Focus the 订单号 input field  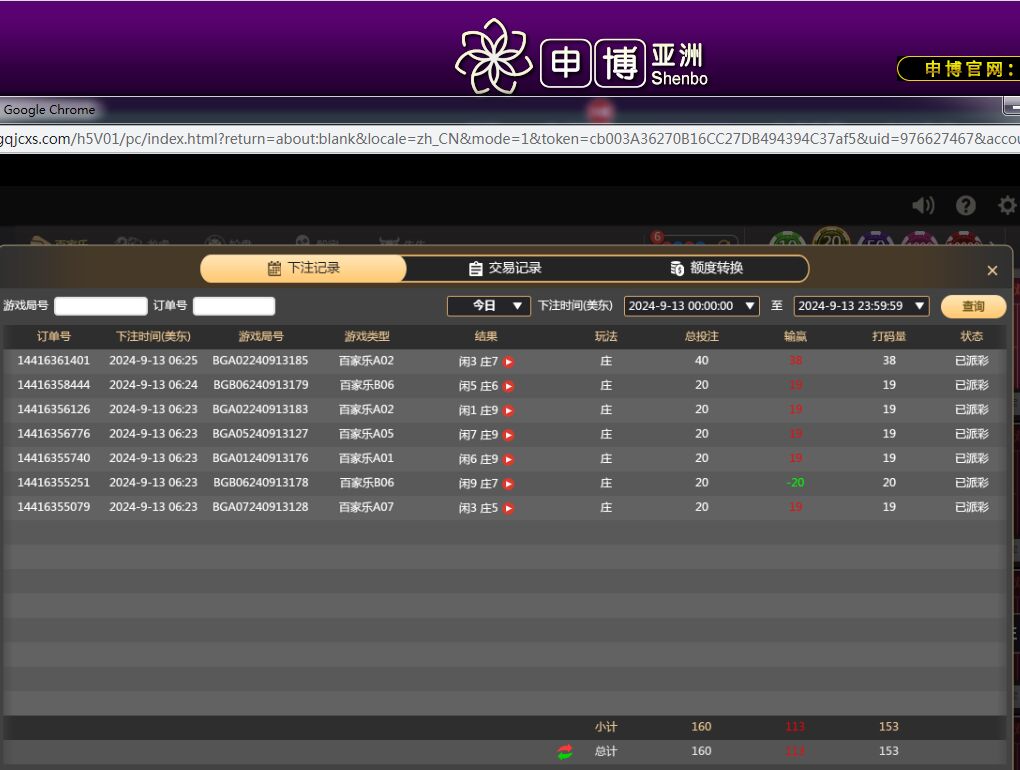(x=233, y=306)
